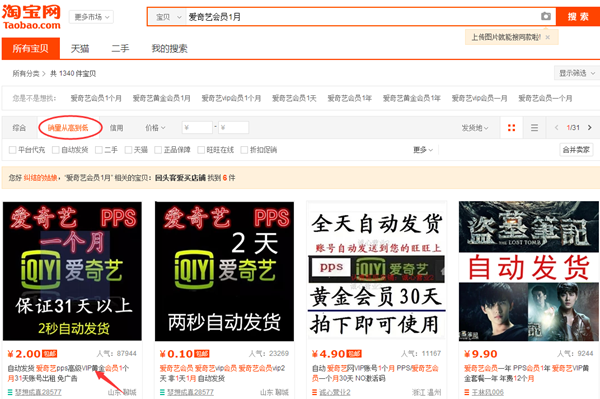Image resolution: width=600 pixels, height=399 pixels.
Task: Select the 二手 tab
Action: [x=120, y=49]
